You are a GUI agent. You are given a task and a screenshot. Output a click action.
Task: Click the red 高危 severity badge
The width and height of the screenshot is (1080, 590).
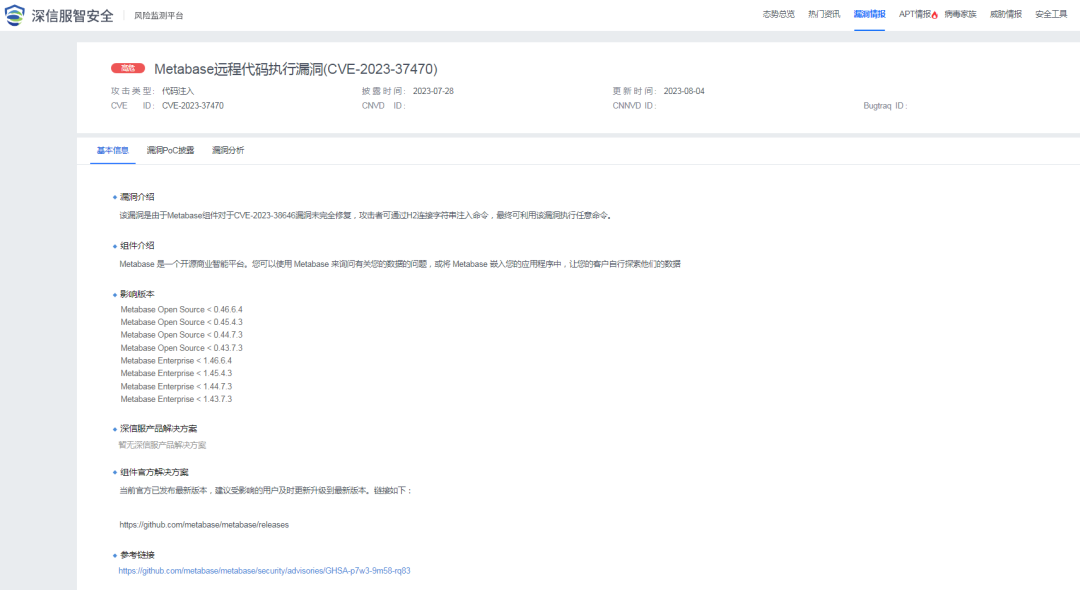[128, 68]
